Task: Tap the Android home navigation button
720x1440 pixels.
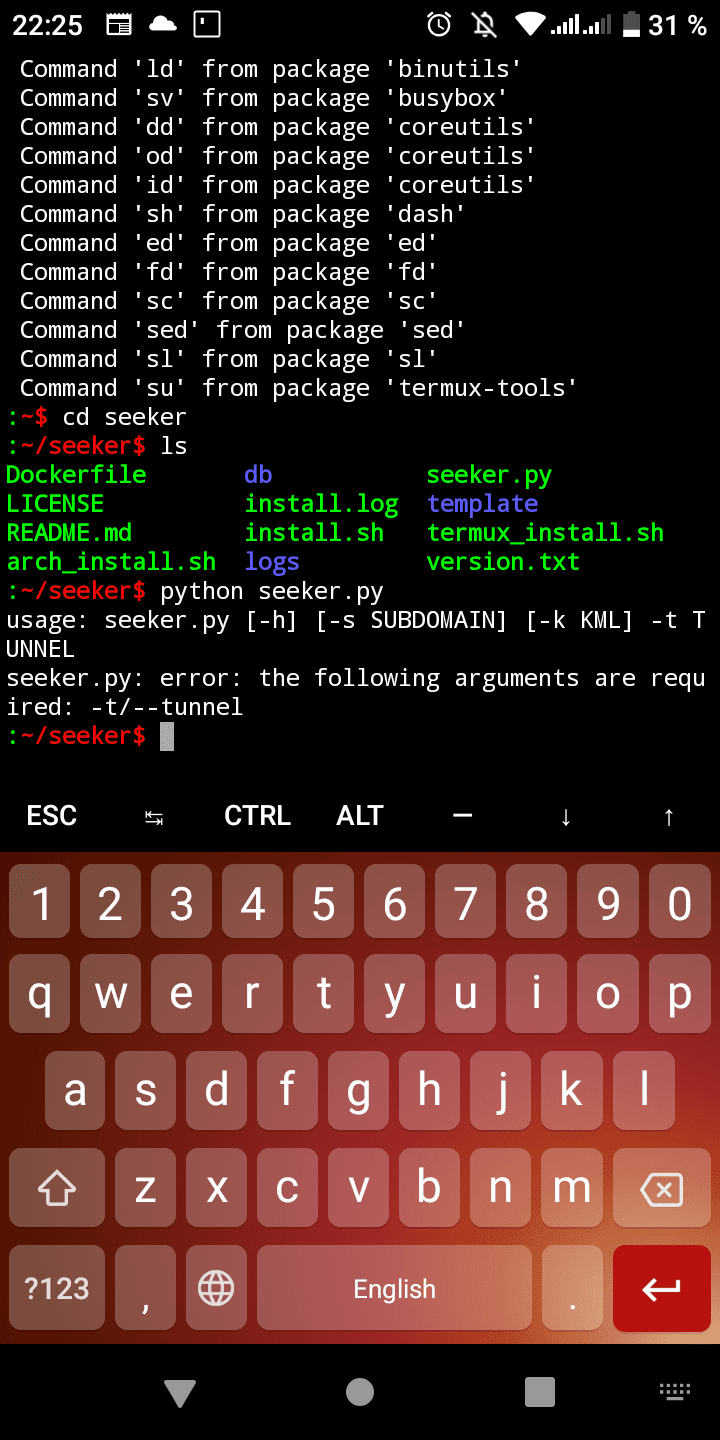Action: pos(360,1392)
